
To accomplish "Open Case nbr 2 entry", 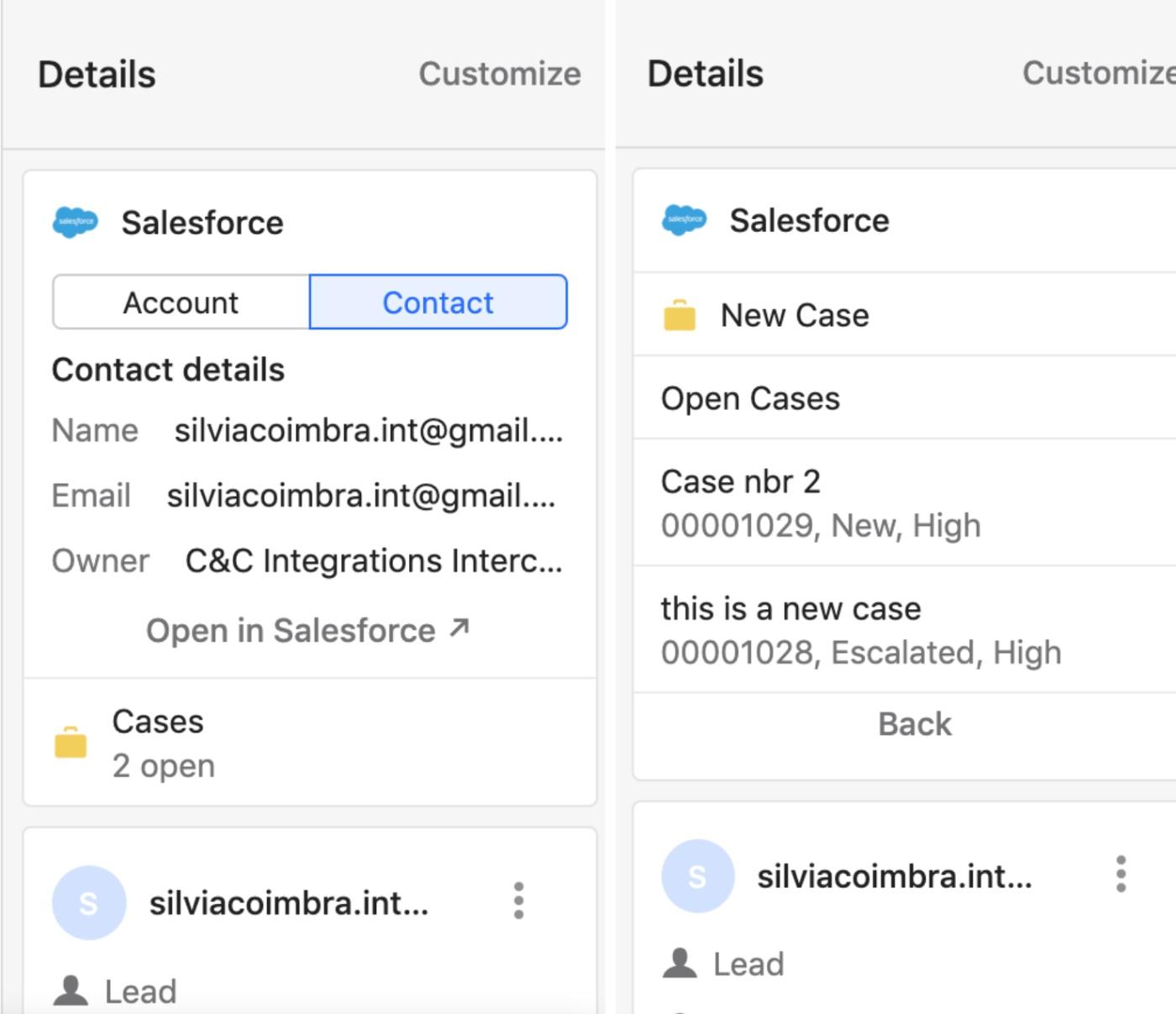I will coord(905,502).
